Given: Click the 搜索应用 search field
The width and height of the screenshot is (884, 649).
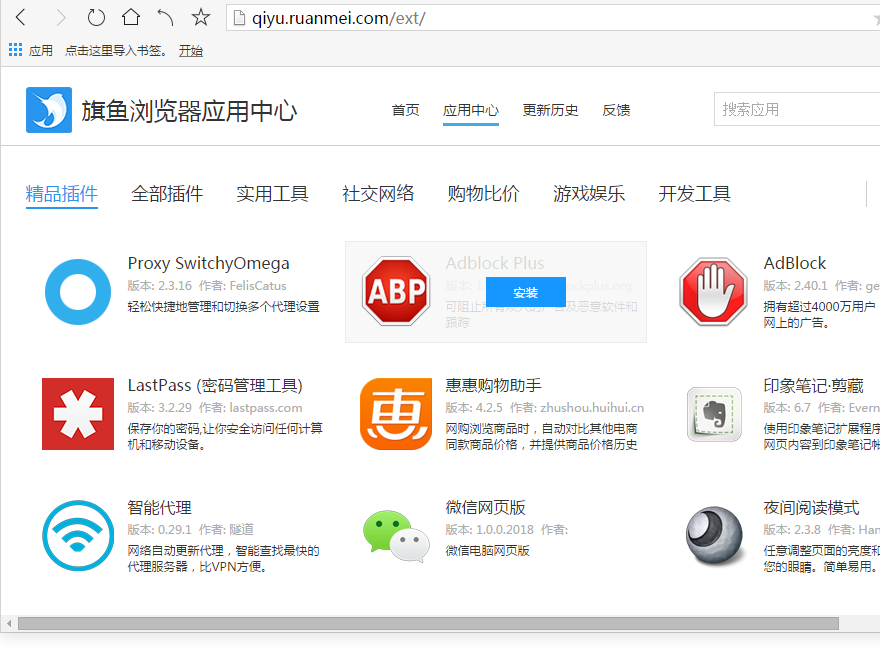Looking at the screenshot, I should pyautogui.click(x=790, y=108).
